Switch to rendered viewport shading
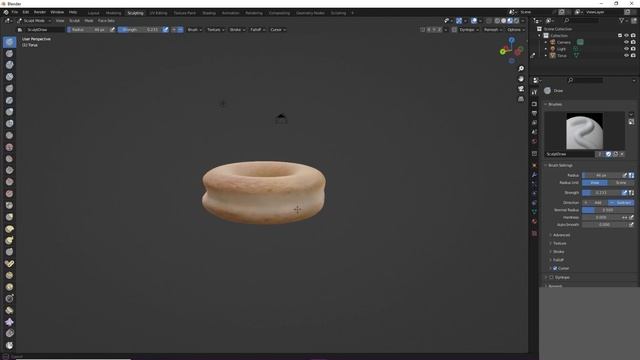Viewport: 640px width, 360px height. [x=516, y=20]
